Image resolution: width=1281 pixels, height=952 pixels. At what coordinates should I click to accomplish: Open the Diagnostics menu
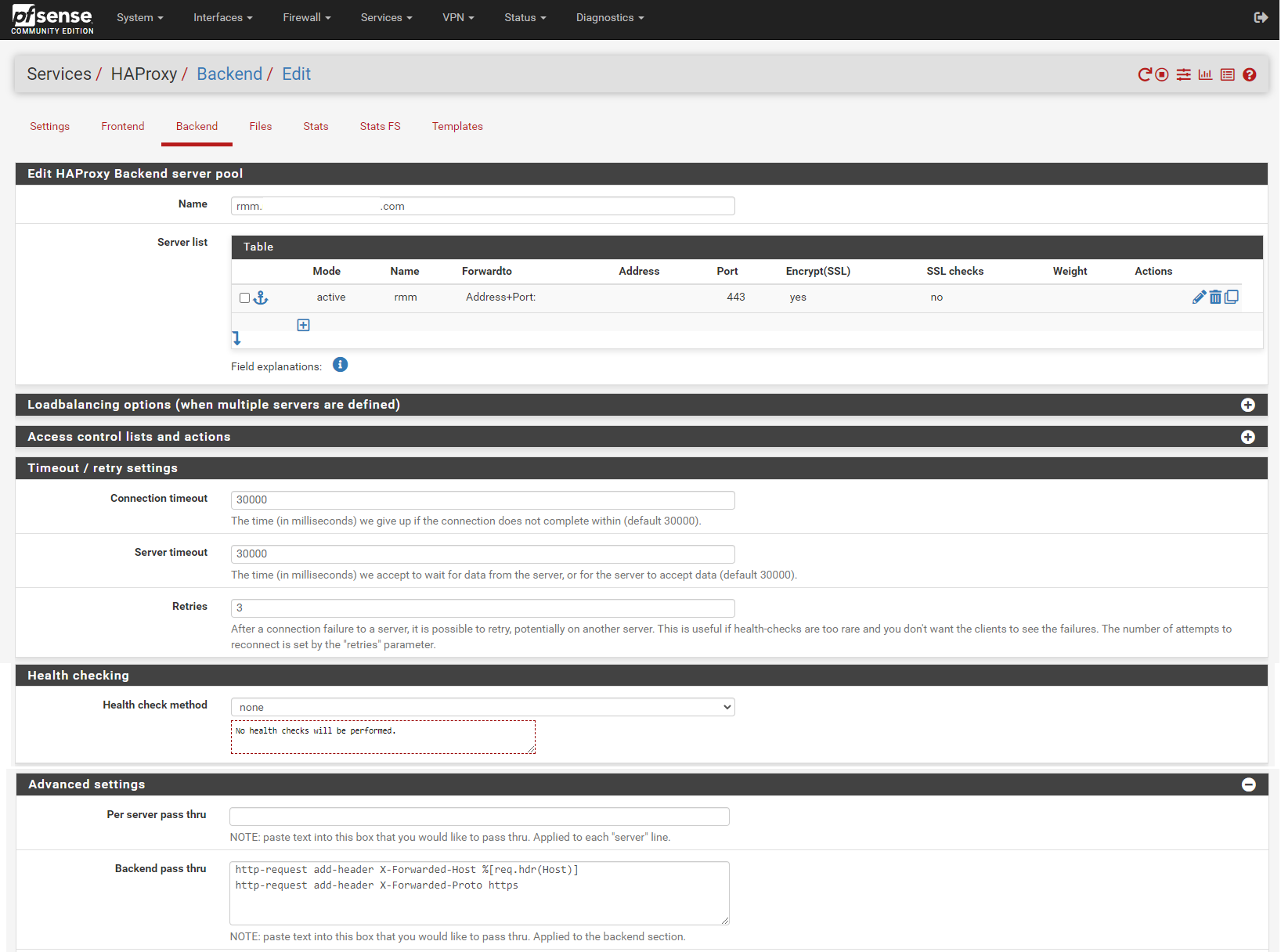(610, 17)
